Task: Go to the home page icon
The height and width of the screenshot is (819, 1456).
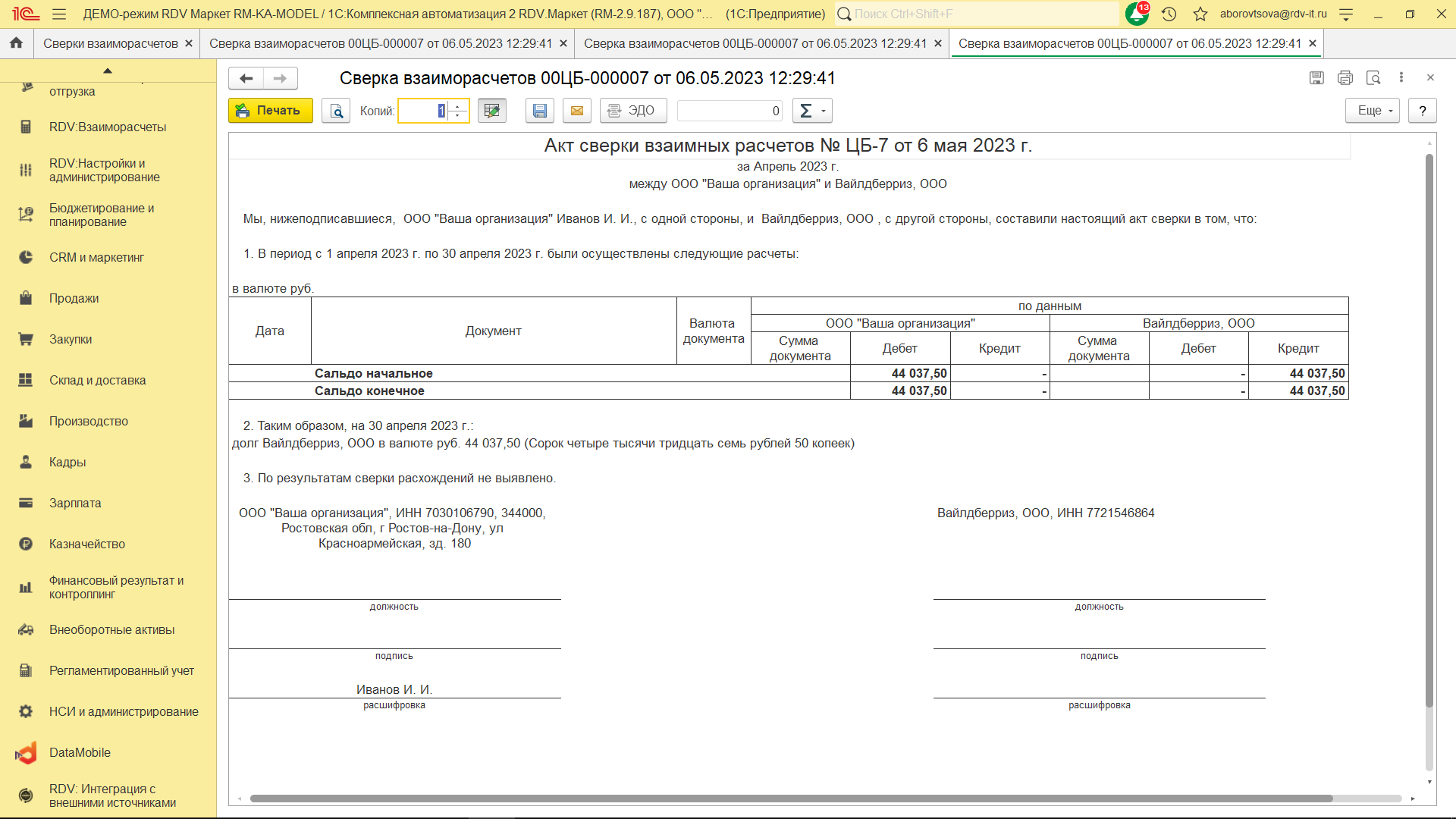Action: 16,43
